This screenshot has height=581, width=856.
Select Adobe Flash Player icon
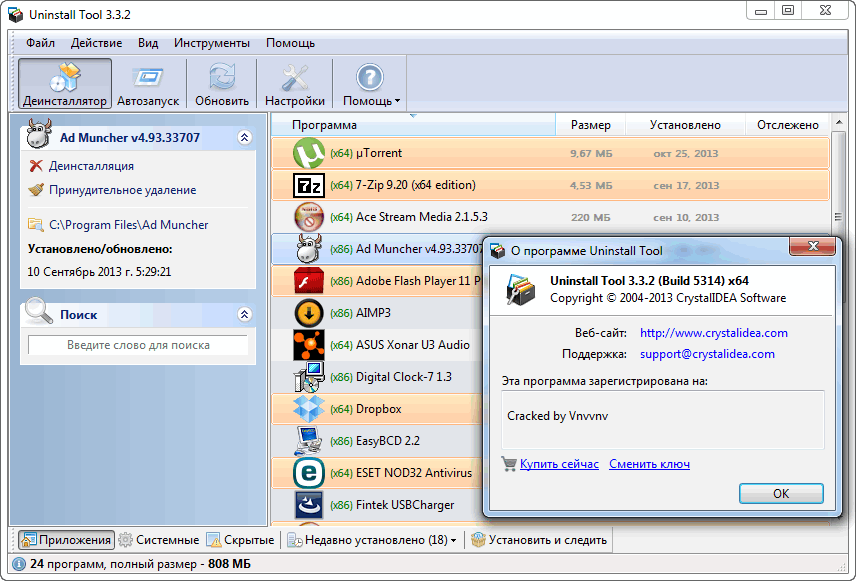[x=308, y=281]
